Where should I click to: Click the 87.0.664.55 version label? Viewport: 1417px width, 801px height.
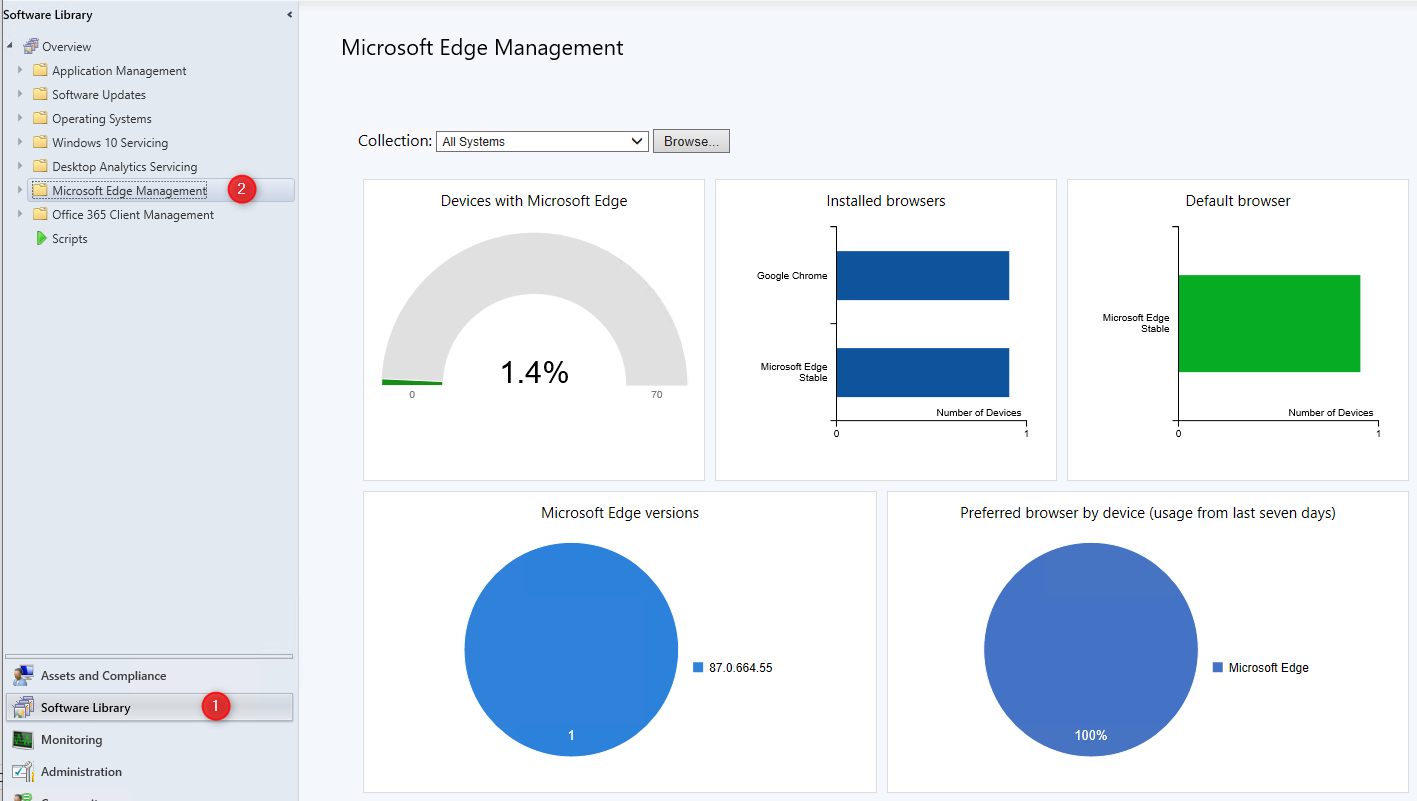point(740,668)
